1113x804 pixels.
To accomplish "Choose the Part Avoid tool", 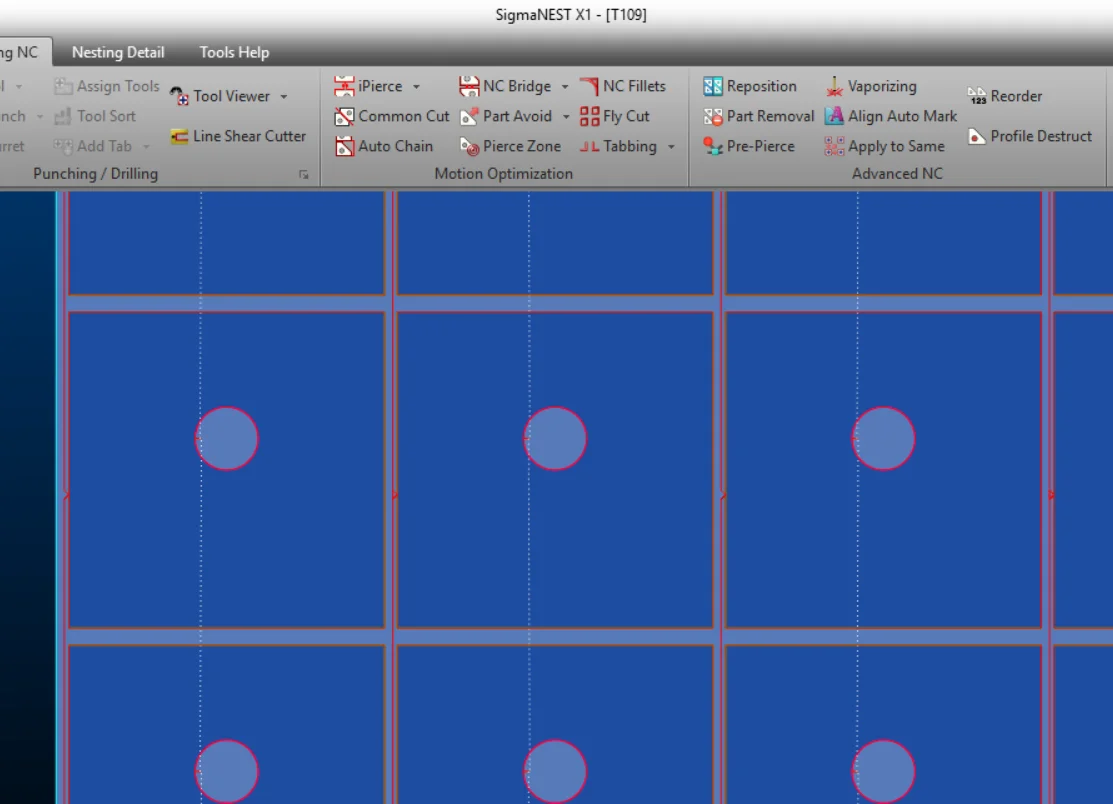I will tap(506, 116).
